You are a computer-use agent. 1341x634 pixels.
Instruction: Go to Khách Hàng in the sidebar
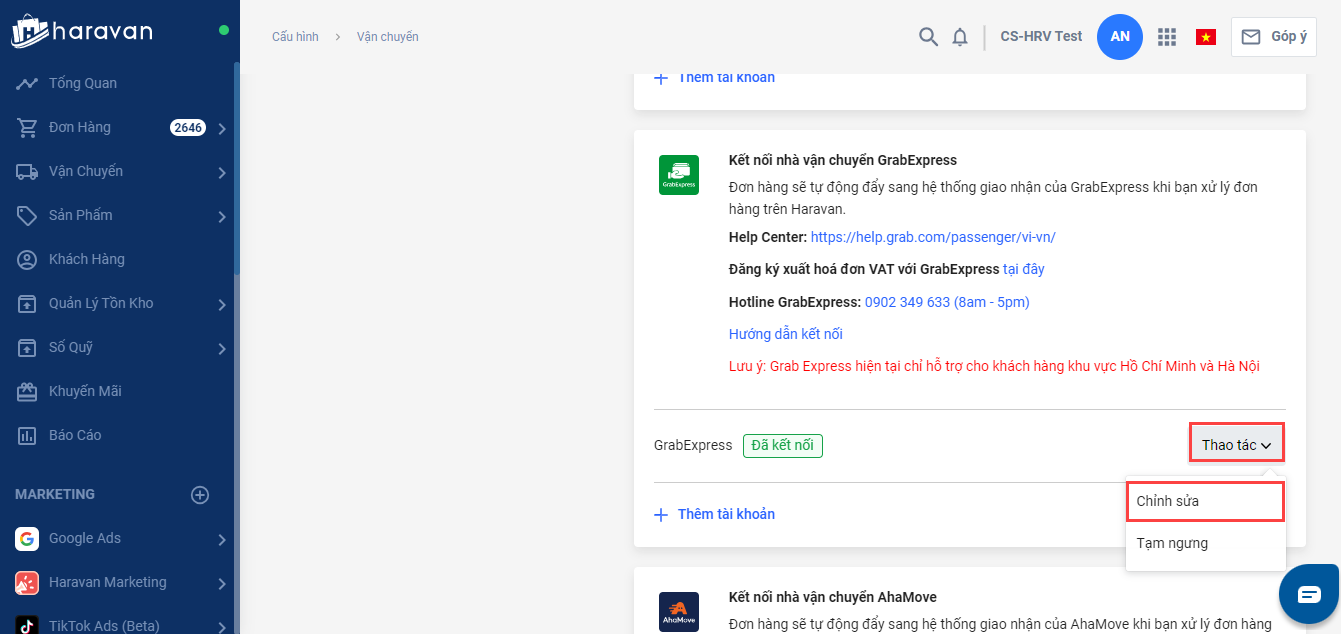click(86, 259)
